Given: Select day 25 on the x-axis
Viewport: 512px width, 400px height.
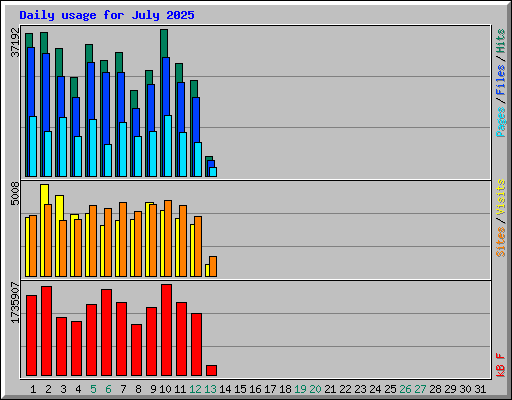Looking at the screenshot, I should 390,389.
